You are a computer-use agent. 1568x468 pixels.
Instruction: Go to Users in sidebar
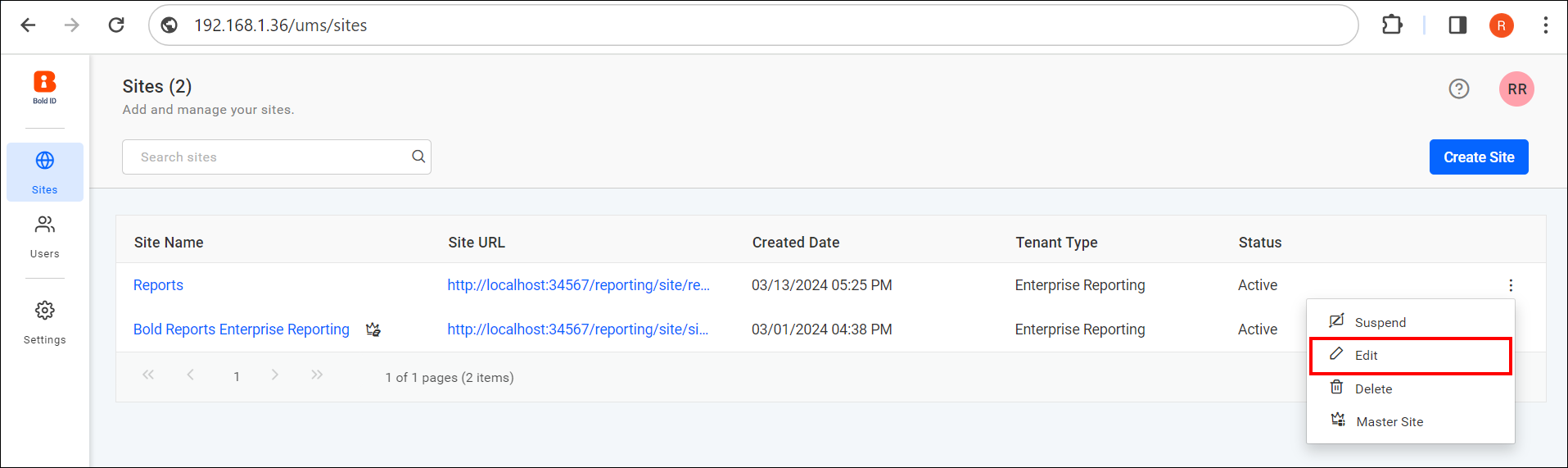click(45, 237)
